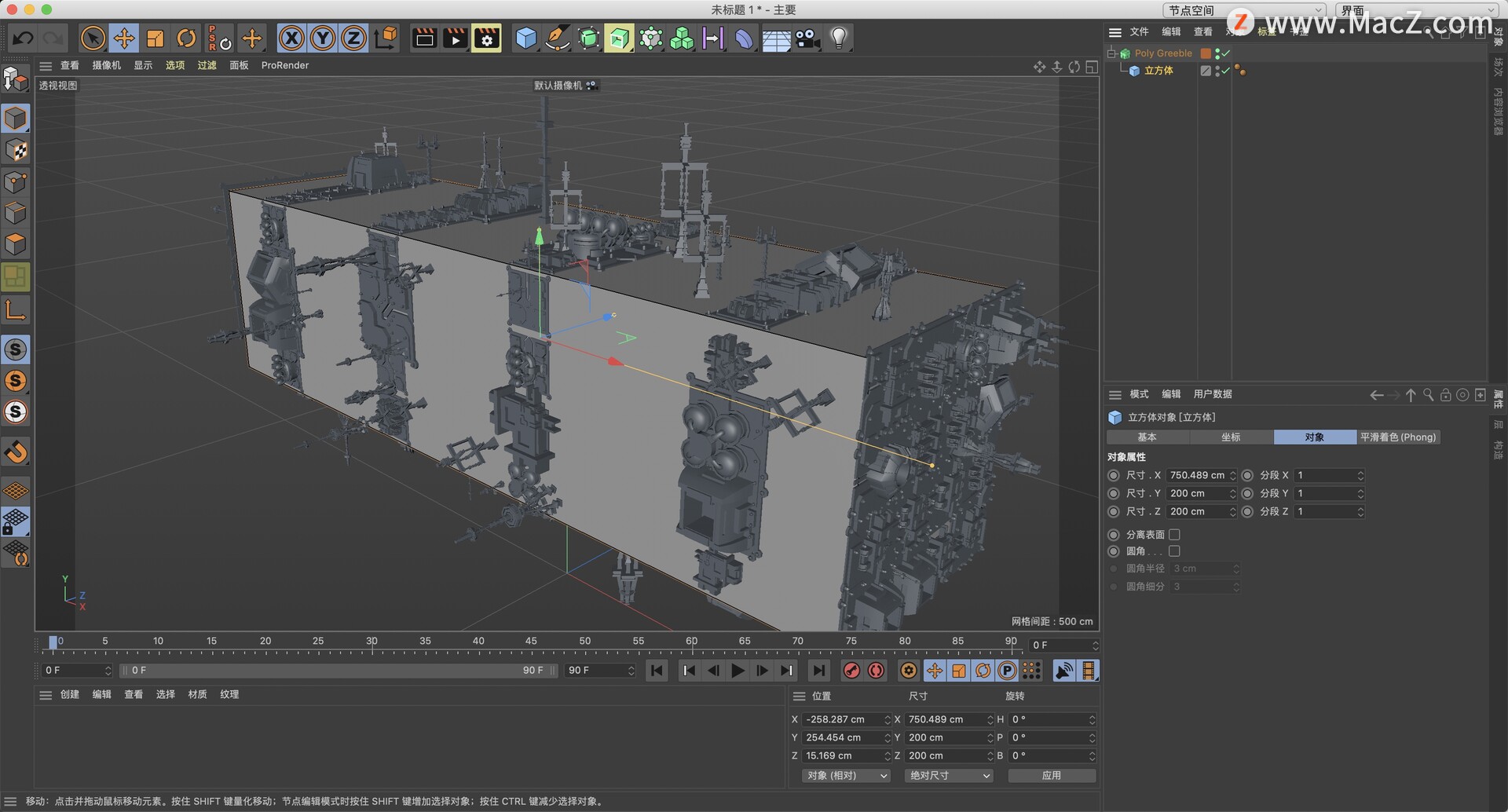The width and height of the screenshot is (1508, 812).
Task: Click the Render Settings gear icon
Action: 486,38
